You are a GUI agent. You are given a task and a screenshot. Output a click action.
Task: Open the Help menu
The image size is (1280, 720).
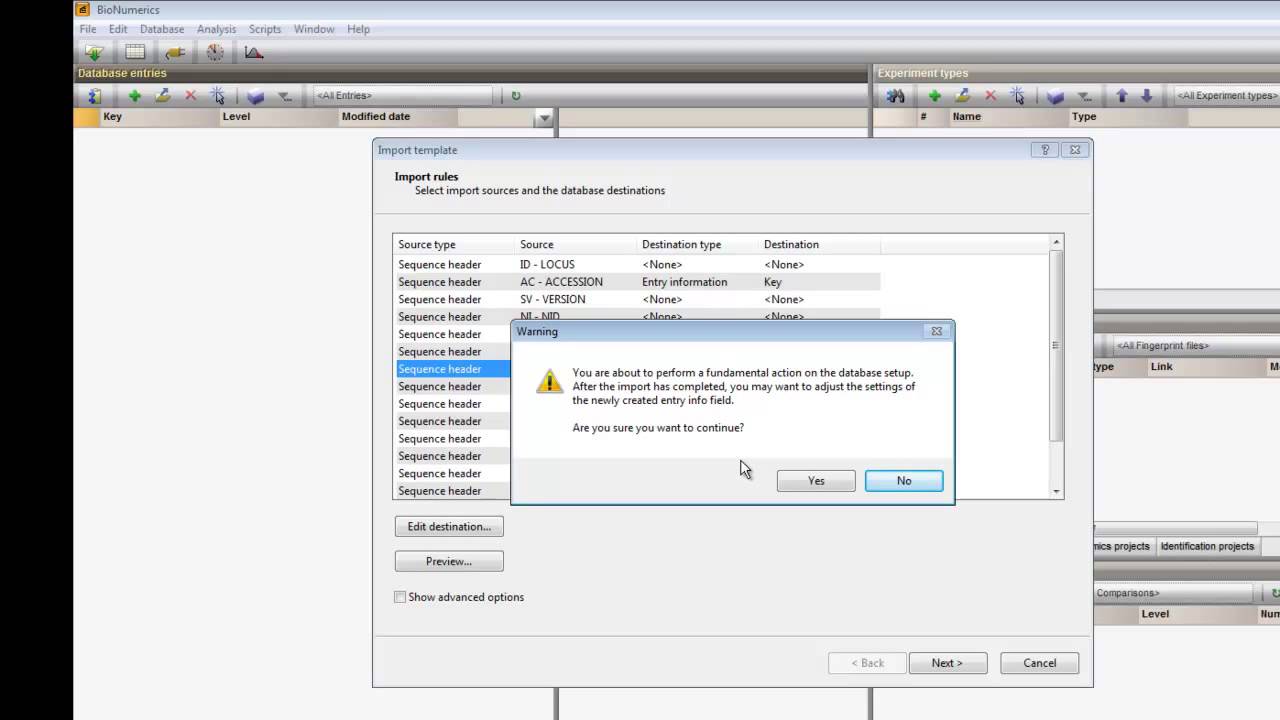point(358,29)
